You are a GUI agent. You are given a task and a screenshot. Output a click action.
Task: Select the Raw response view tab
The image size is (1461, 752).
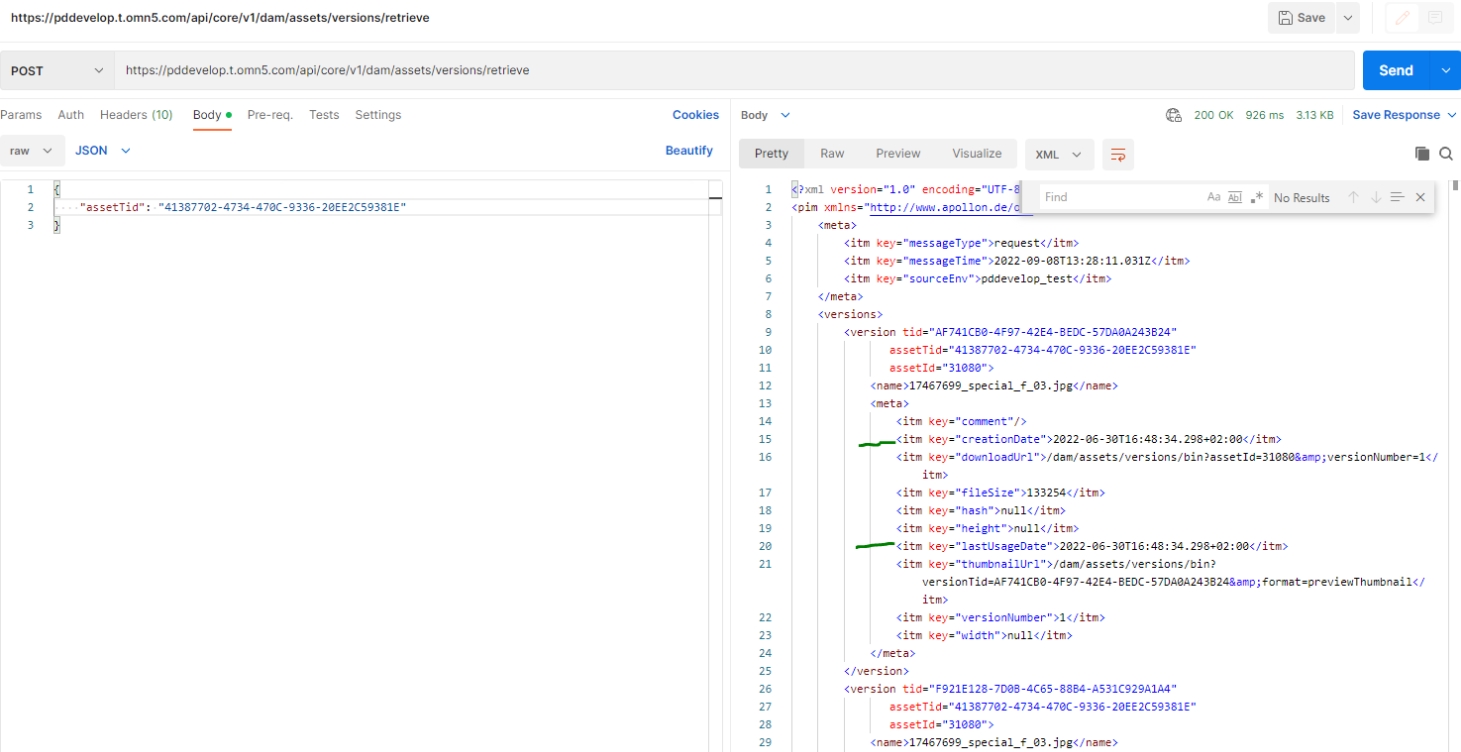(832, 154)
